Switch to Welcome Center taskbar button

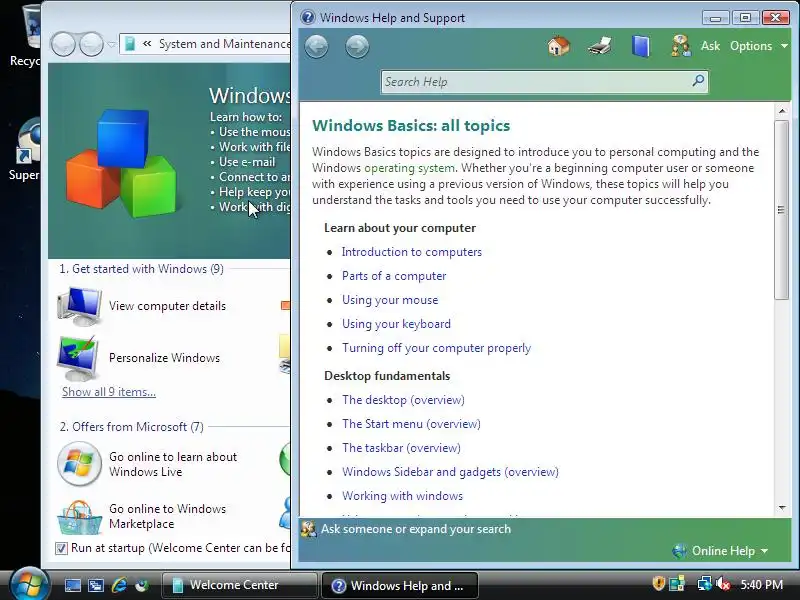239,585
